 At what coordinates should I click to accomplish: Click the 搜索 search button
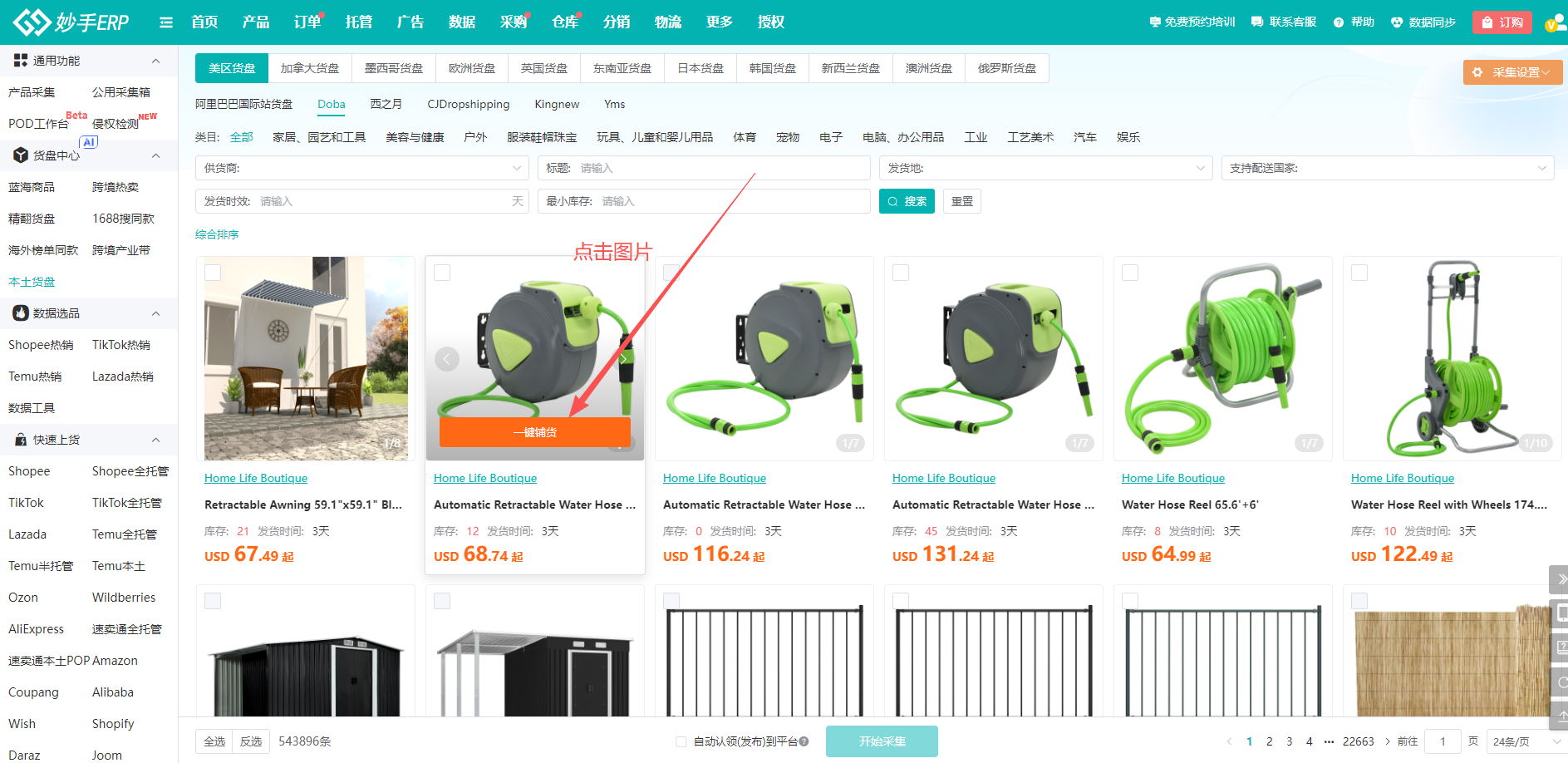pos(907,201)
